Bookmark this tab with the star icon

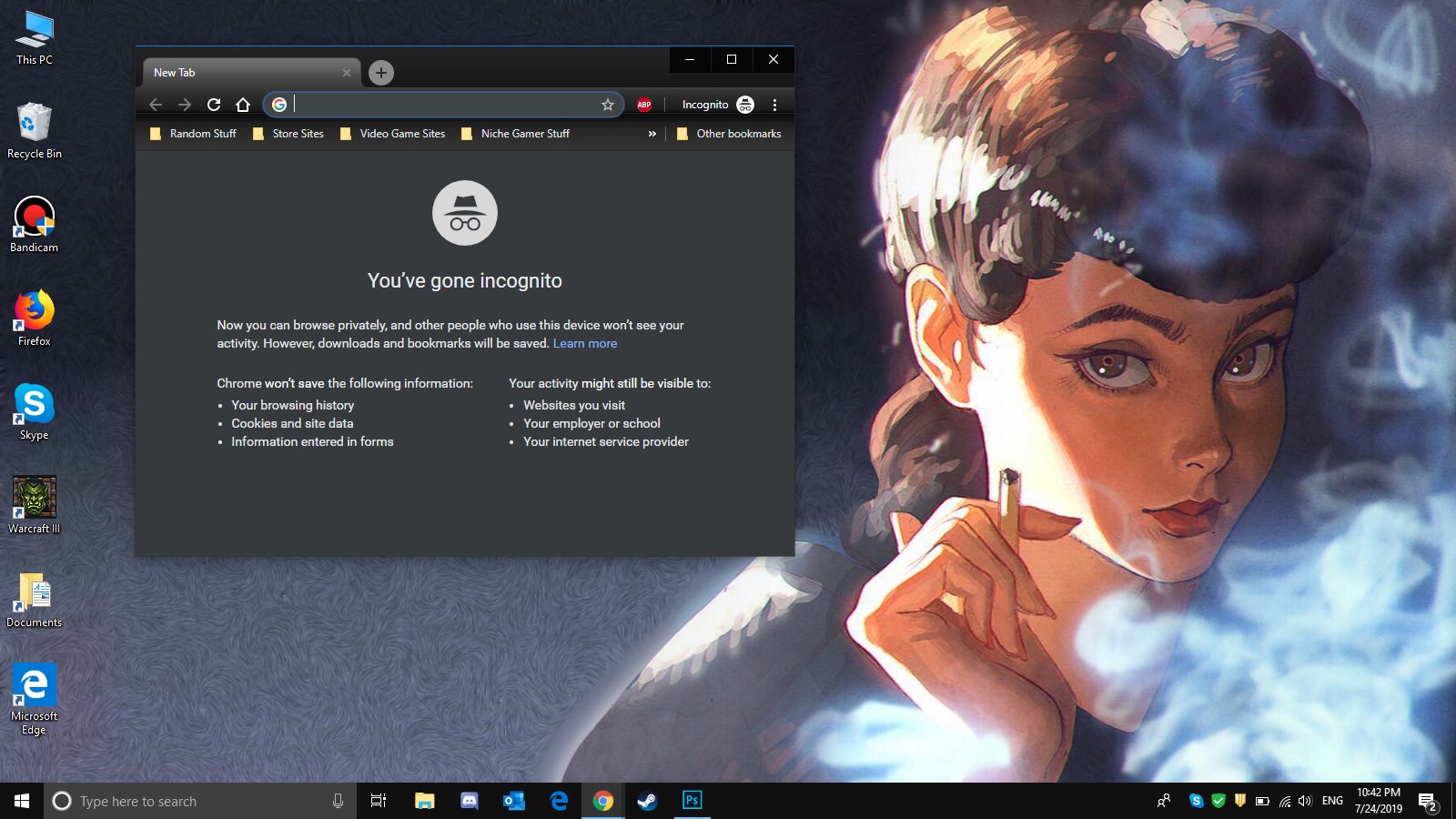pyautogui.click(x=608, y=105)
